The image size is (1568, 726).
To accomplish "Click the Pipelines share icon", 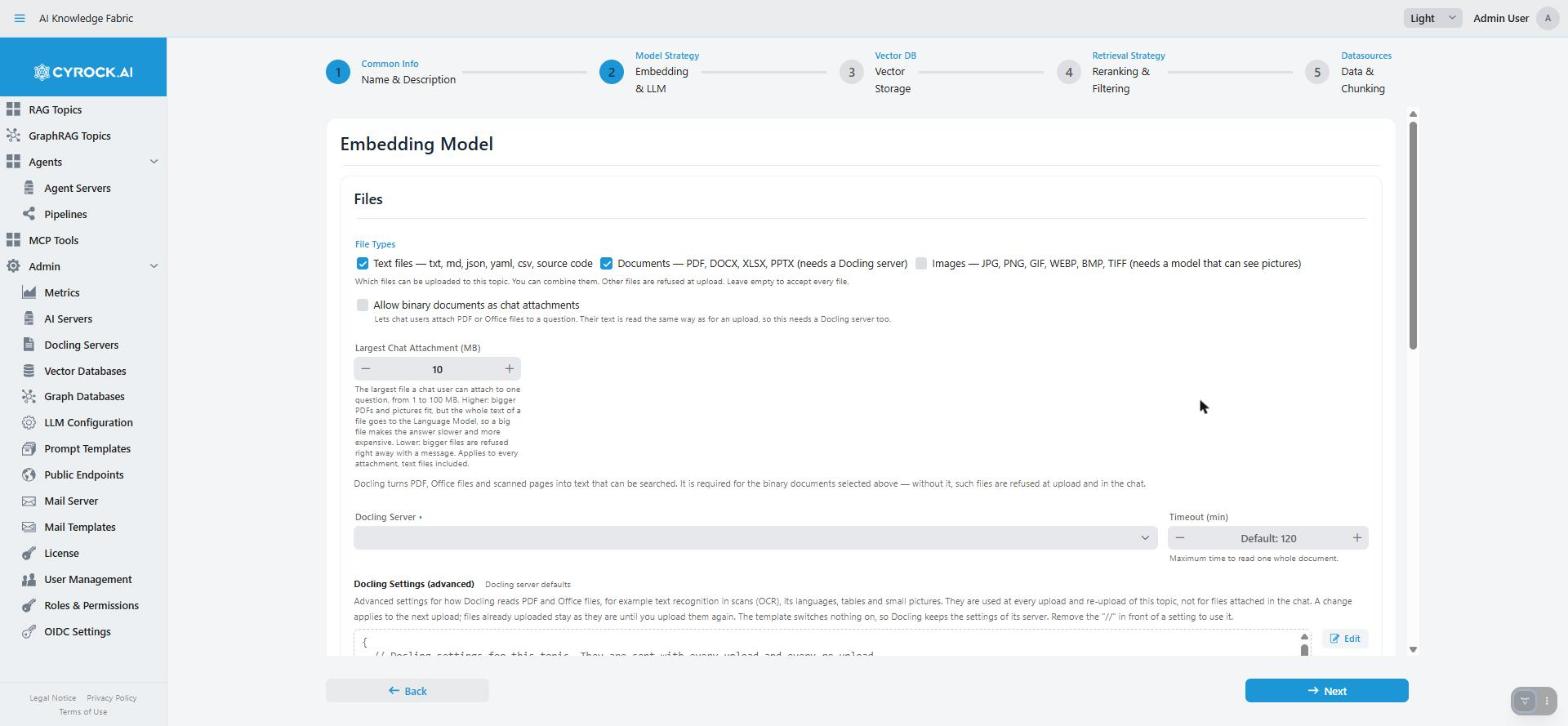I will tap(29, 214).
